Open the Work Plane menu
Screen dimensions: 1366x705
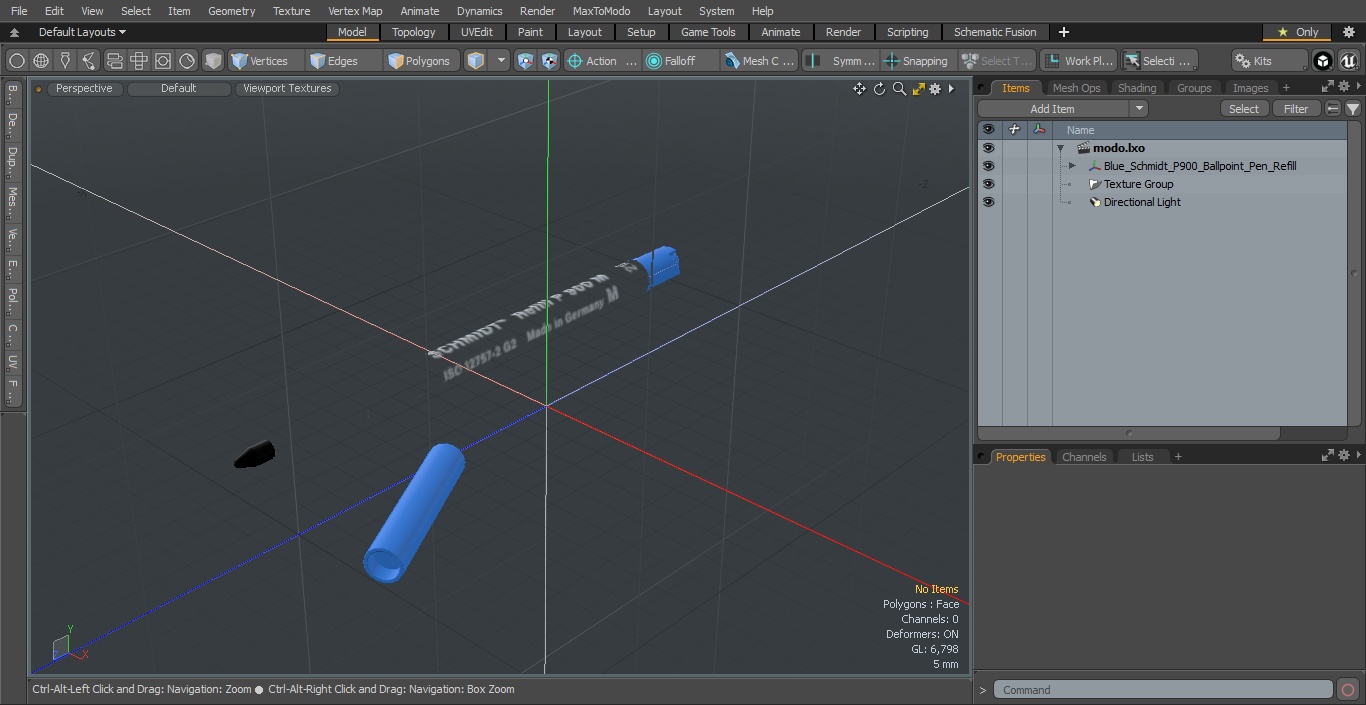point(1079,61)
